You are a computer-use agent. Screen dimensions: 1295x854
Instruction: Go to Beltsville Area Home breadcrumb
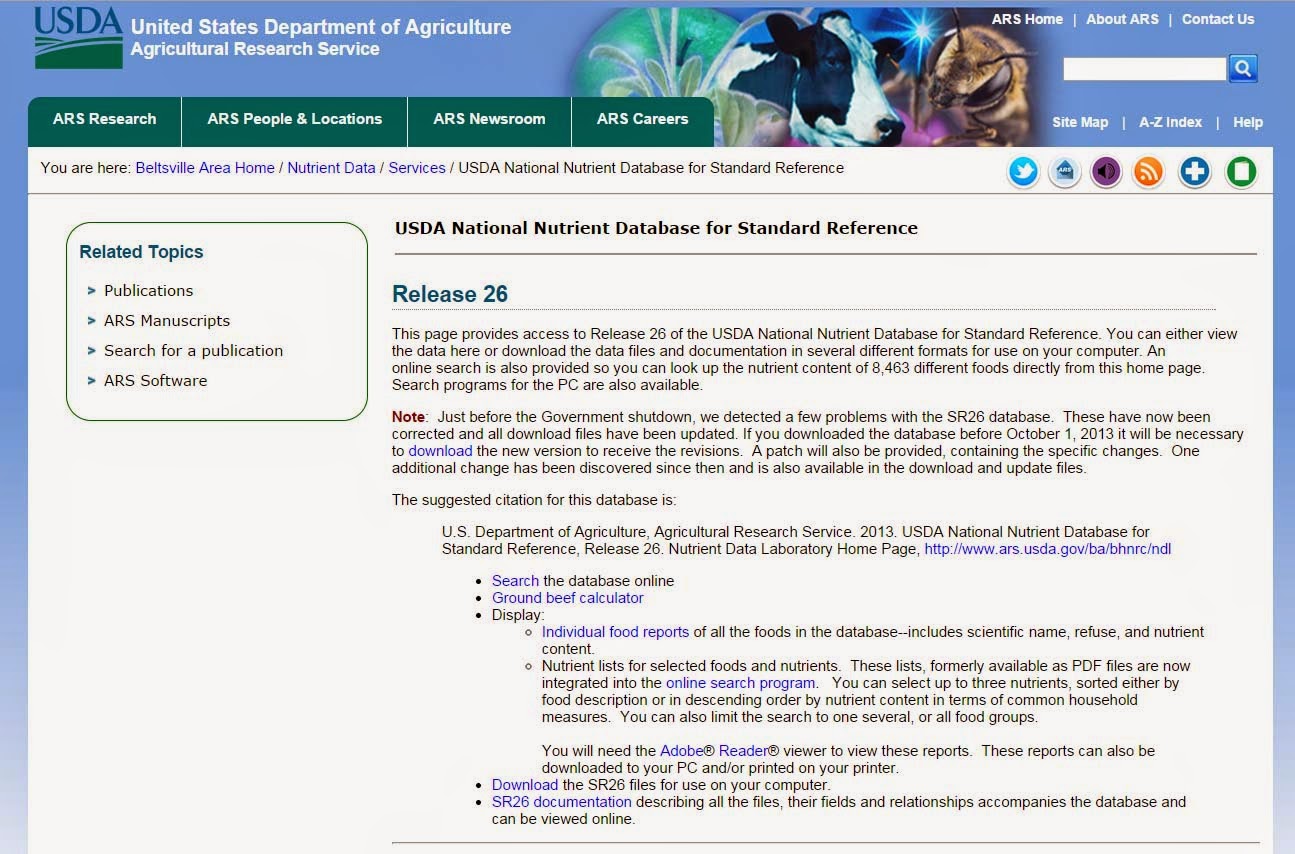205,168
